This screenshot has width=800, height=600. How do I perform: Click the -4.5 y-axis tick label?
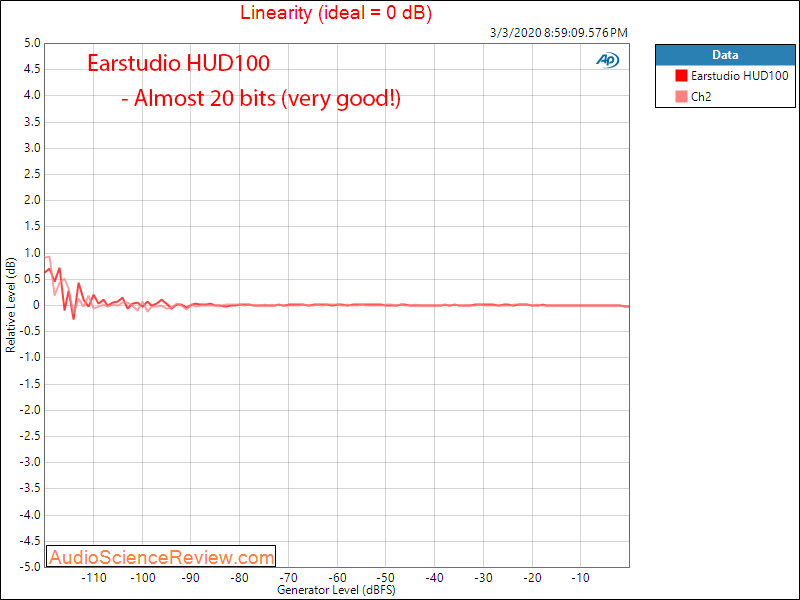pyautogui.click(x=30, y=540)
